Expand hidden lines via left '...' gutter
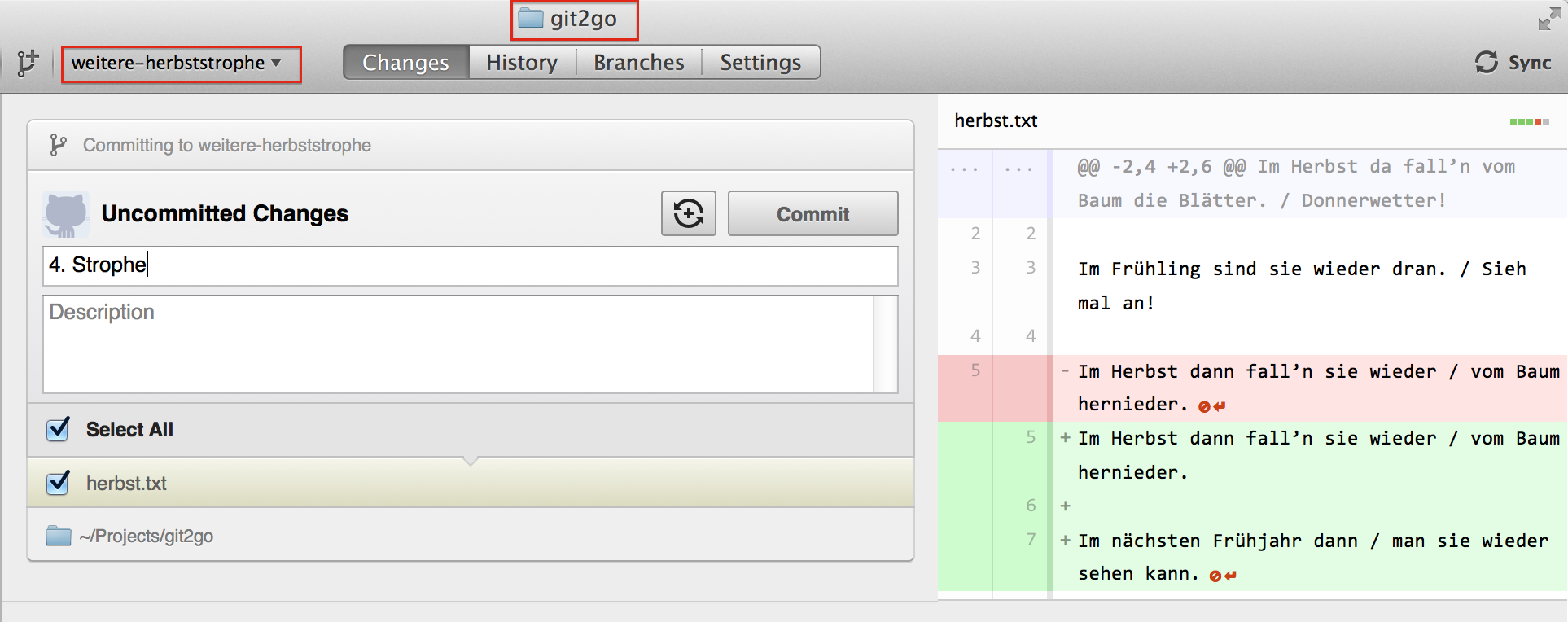This screenshot has height=622, width=1568. click(965, 169)
